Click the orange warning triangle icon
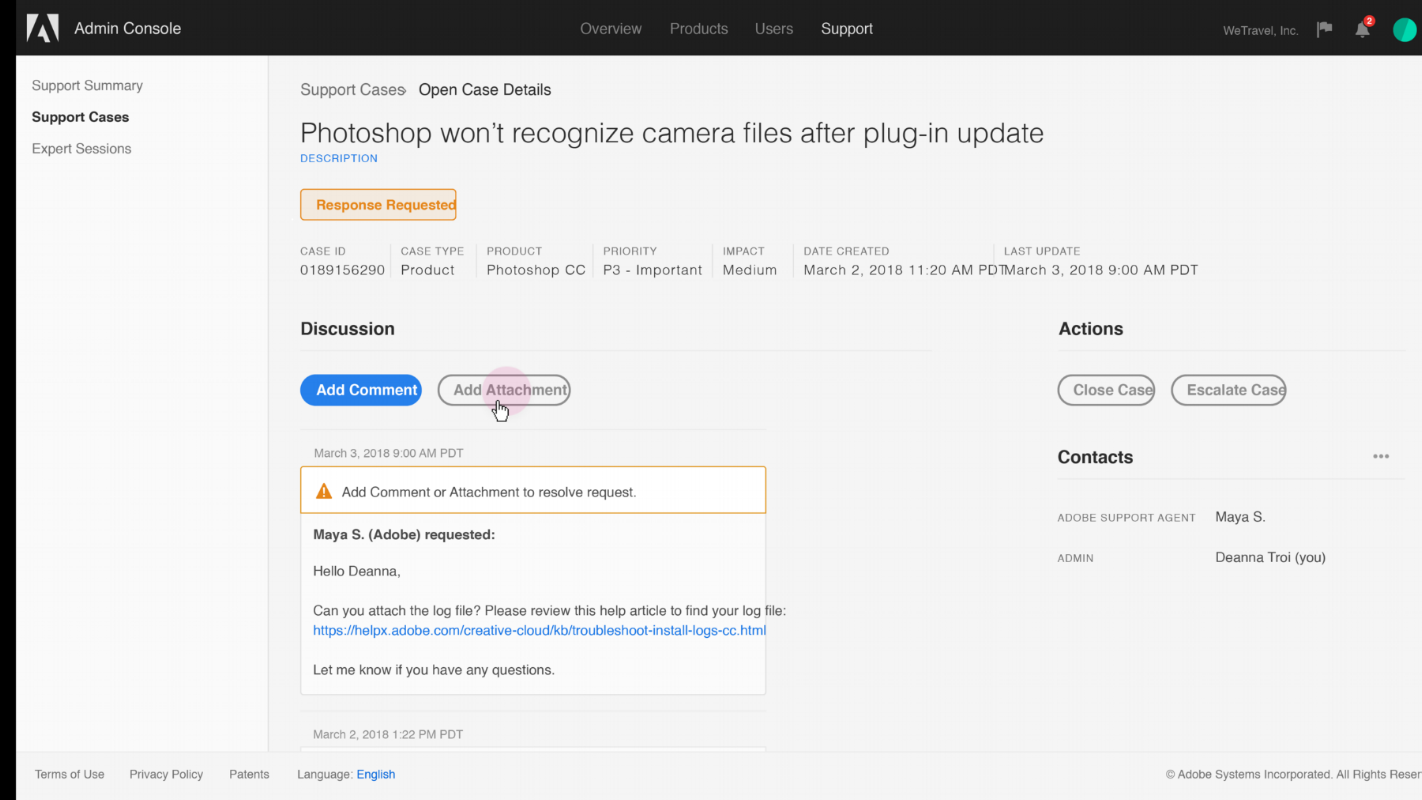1422x800 pixels. click(x=324, y=491)
